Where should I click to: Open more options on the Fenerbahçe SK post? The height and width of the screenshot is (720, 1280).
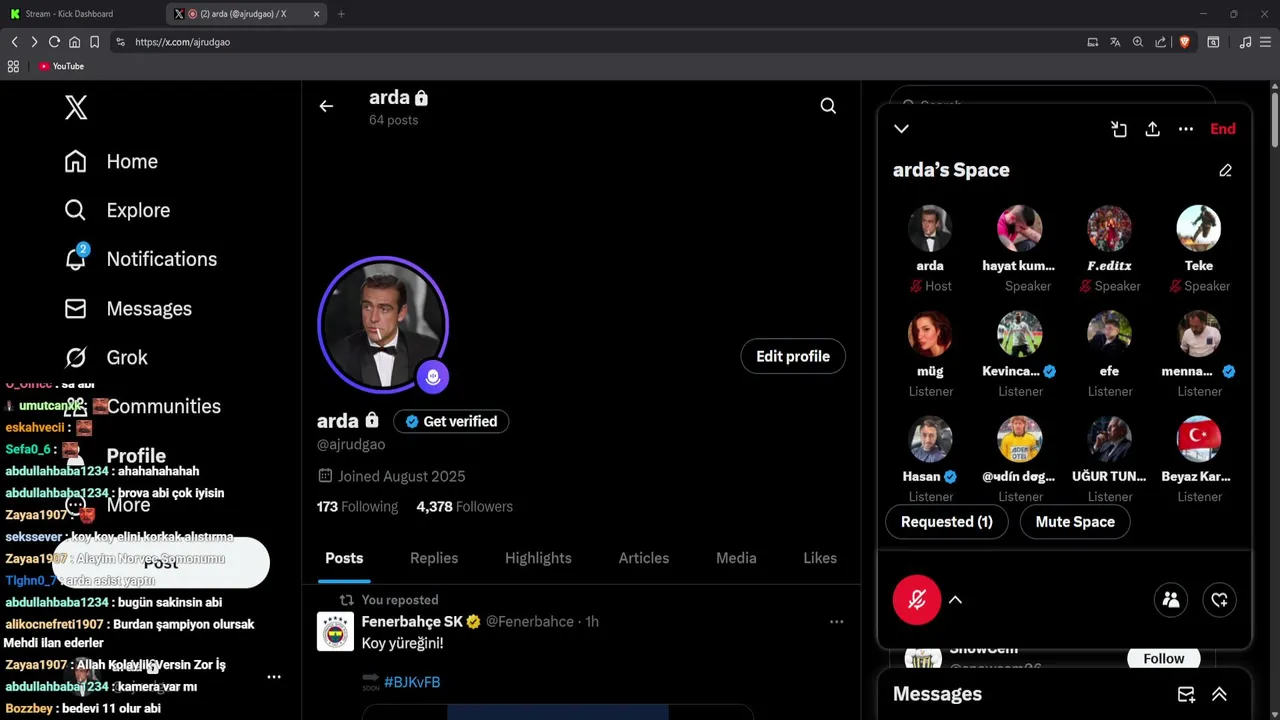[836, 622]
